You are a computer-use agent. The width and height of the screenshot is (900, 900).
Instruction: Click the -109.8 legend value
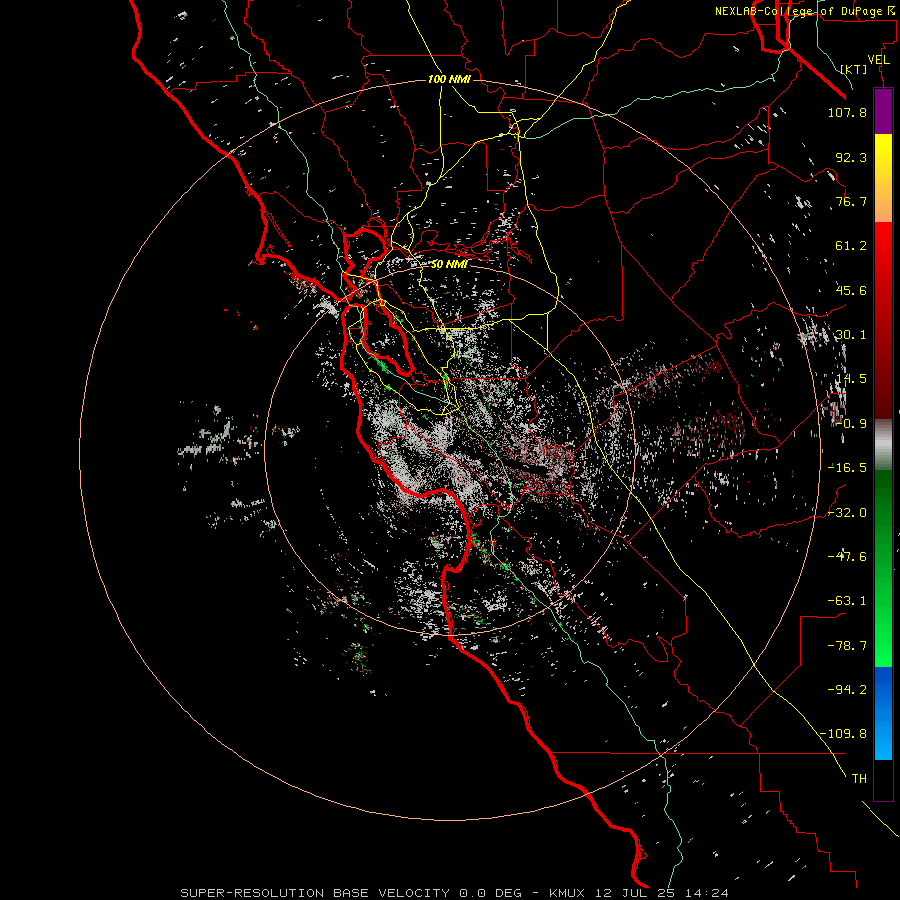(843, 734)
